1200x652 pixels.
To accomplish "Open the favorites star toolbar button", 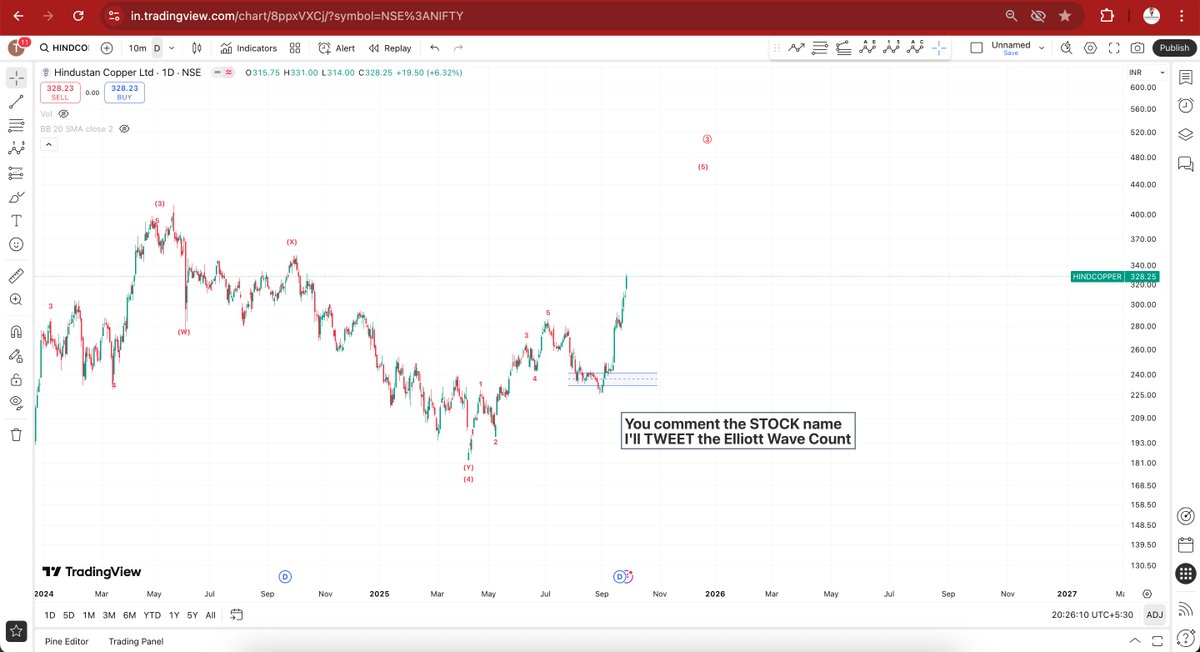I will click(x=16, y=630).
